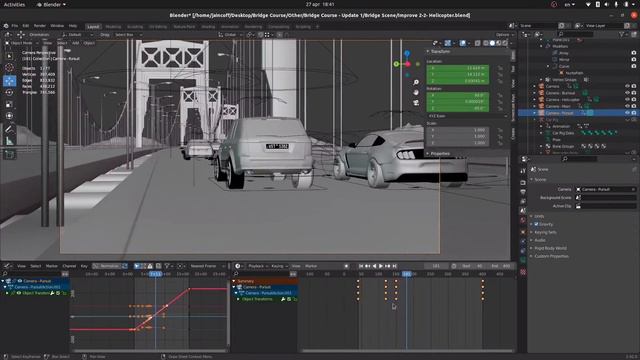Click the zoom magnifier viewport gizmo
Screen dimensions: 640x360
(416, 82)
